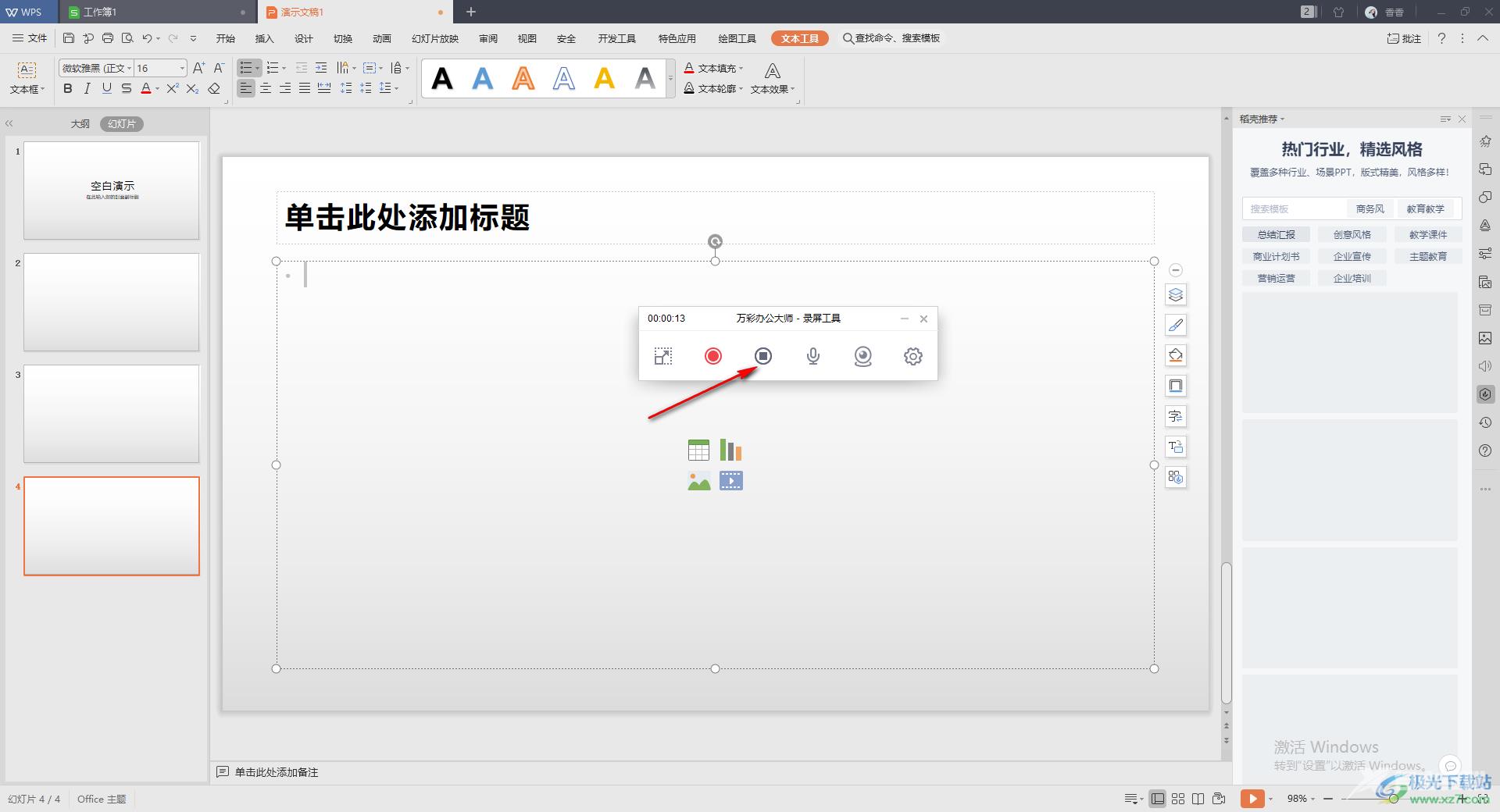The image size is (1500, 812).
Task: Open font size dropdown
Action: pos(182,69)
